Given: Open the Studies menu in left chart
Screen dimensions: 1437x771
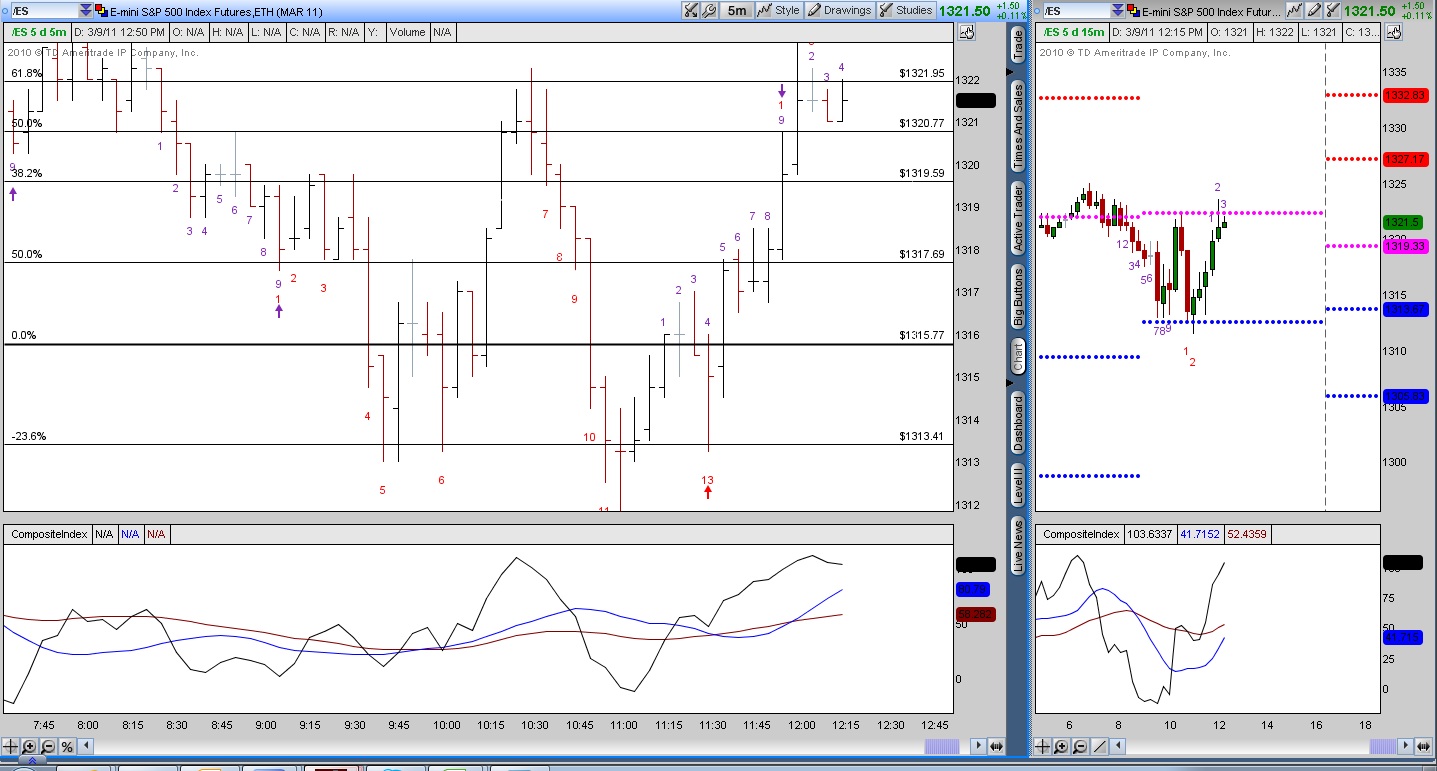Looking at the screenshot, I should pos(906,10).
